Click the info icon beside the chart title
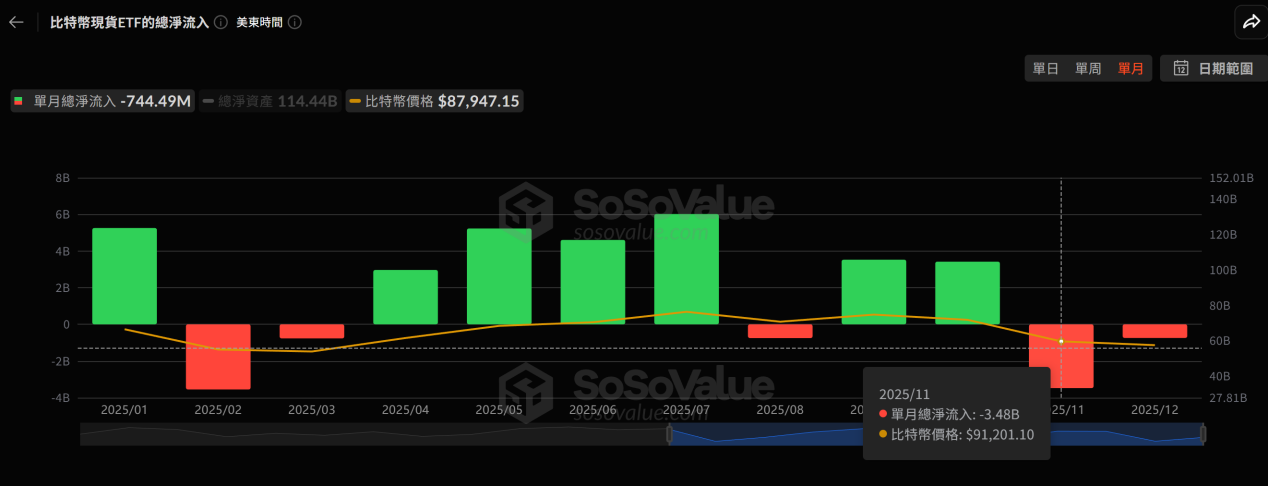The image size is (1268, 486). pos(220,22)
